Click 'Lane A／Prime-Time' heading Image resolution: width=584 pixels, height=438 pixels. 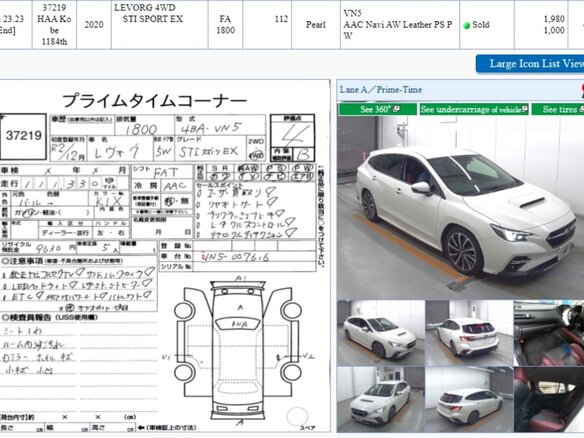coord(381,90)
